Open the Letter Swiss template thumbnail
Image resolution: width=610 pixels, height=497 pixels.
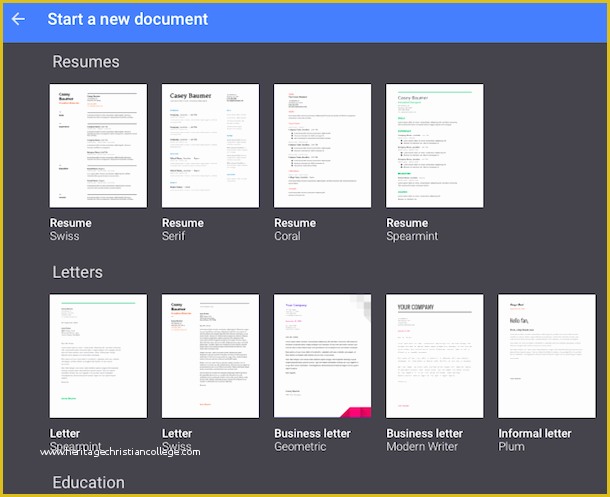click(x=210, y=356)
